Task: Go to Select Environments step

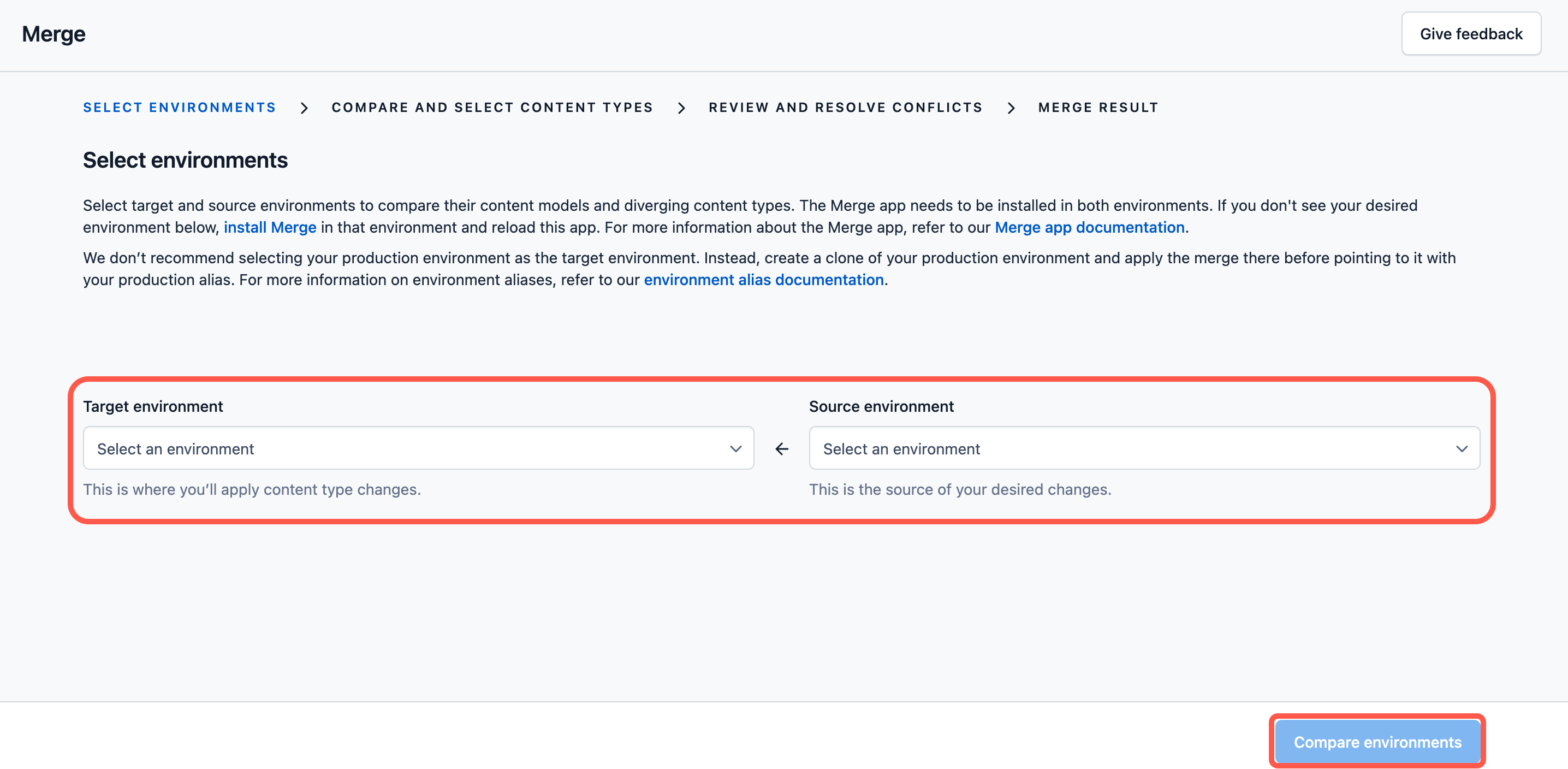Action: (x=180, y=108)
